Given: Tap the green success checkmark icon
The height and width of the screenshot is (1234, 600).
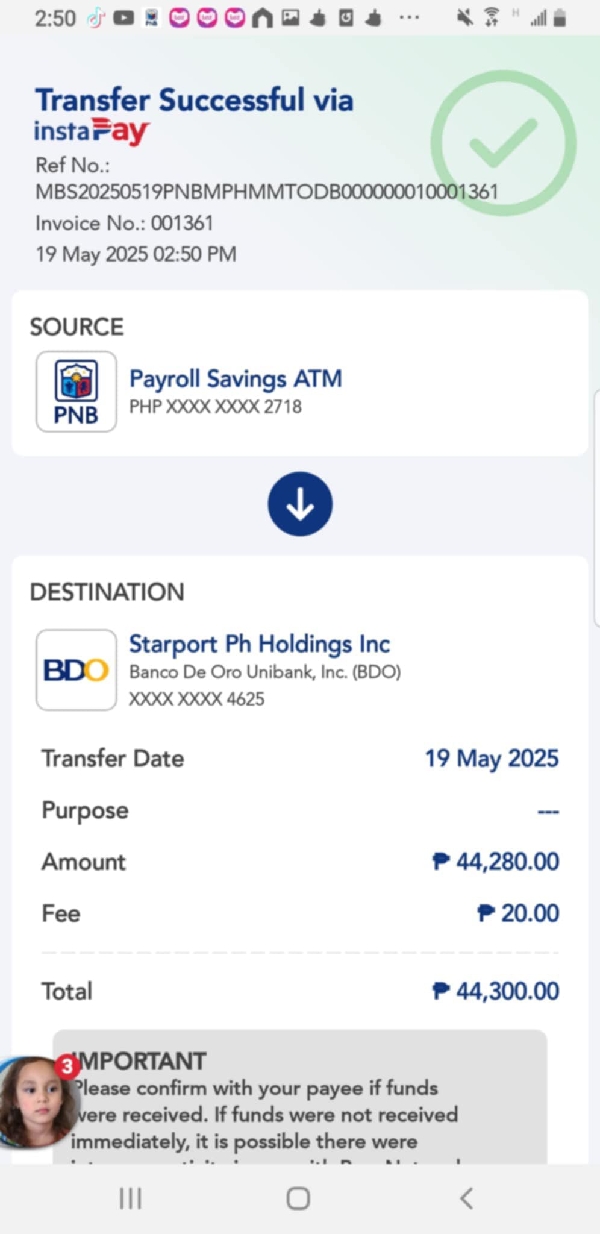Looking at the screenshot, I should pyautogui.click(x=503, y=142).
